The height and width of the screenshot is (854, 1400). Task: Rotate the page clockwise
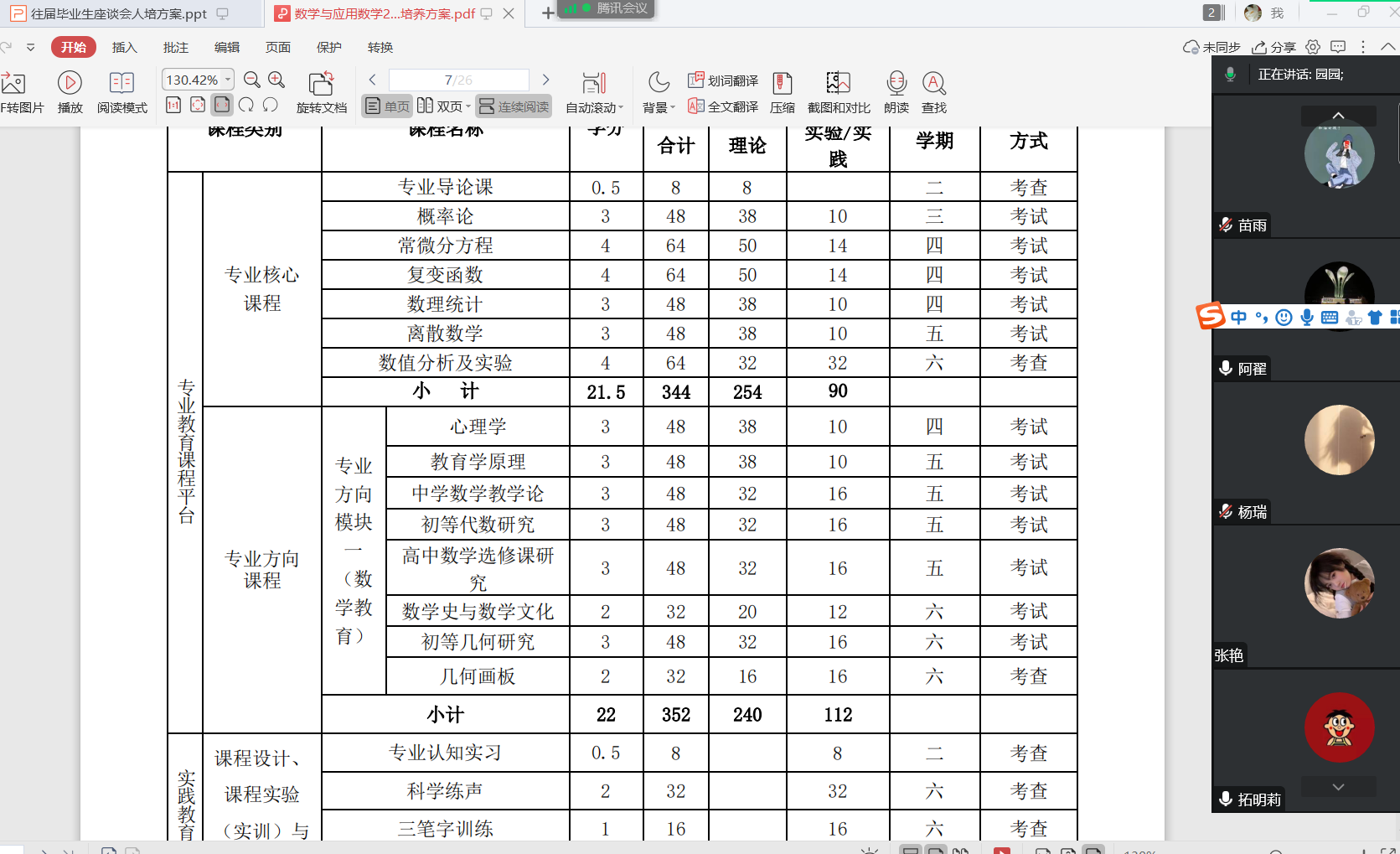[x=246, y=105]
